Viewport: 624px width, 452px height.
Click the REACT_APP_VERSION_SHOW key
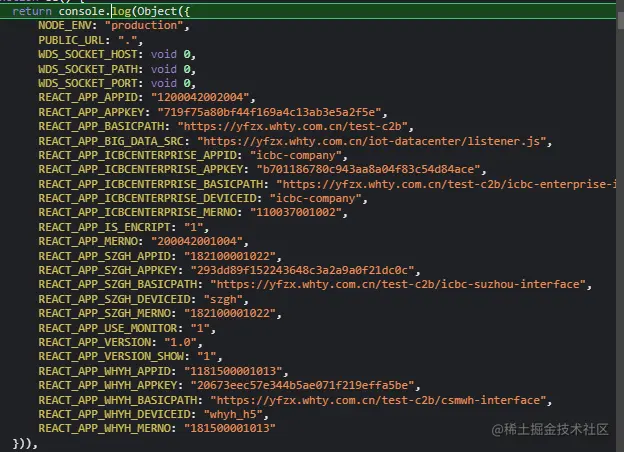pos(111,356)
